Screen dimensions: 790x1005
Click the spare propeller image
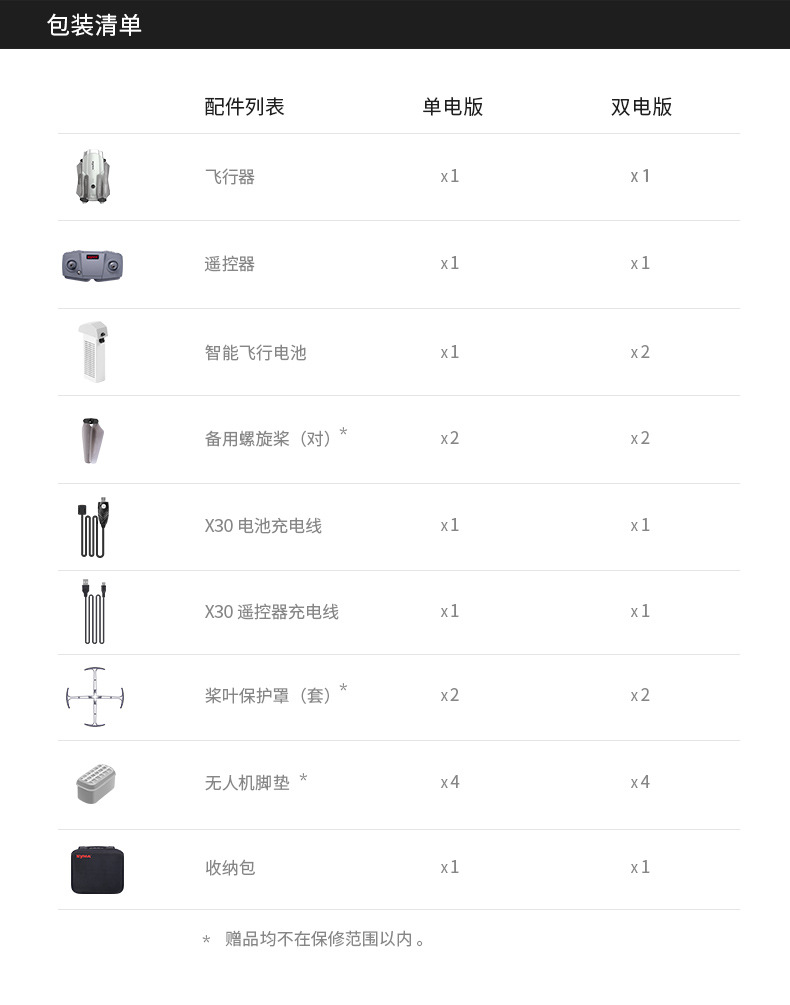93,439
